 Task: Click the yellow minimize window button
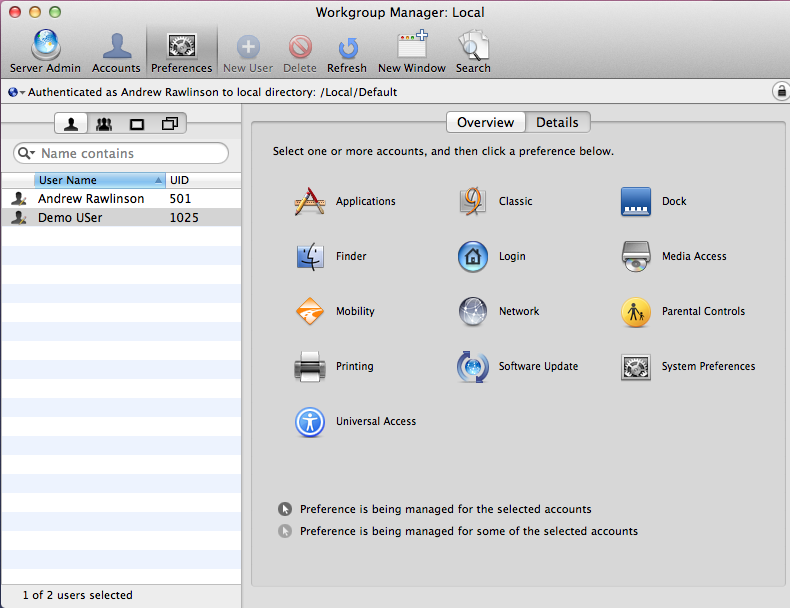(x=35, y=12)
